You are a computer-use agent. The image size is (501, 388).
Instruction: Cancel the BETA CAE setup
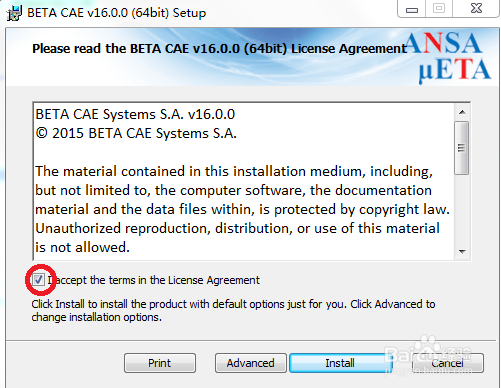pyautogui.click(x=447, y=363)
